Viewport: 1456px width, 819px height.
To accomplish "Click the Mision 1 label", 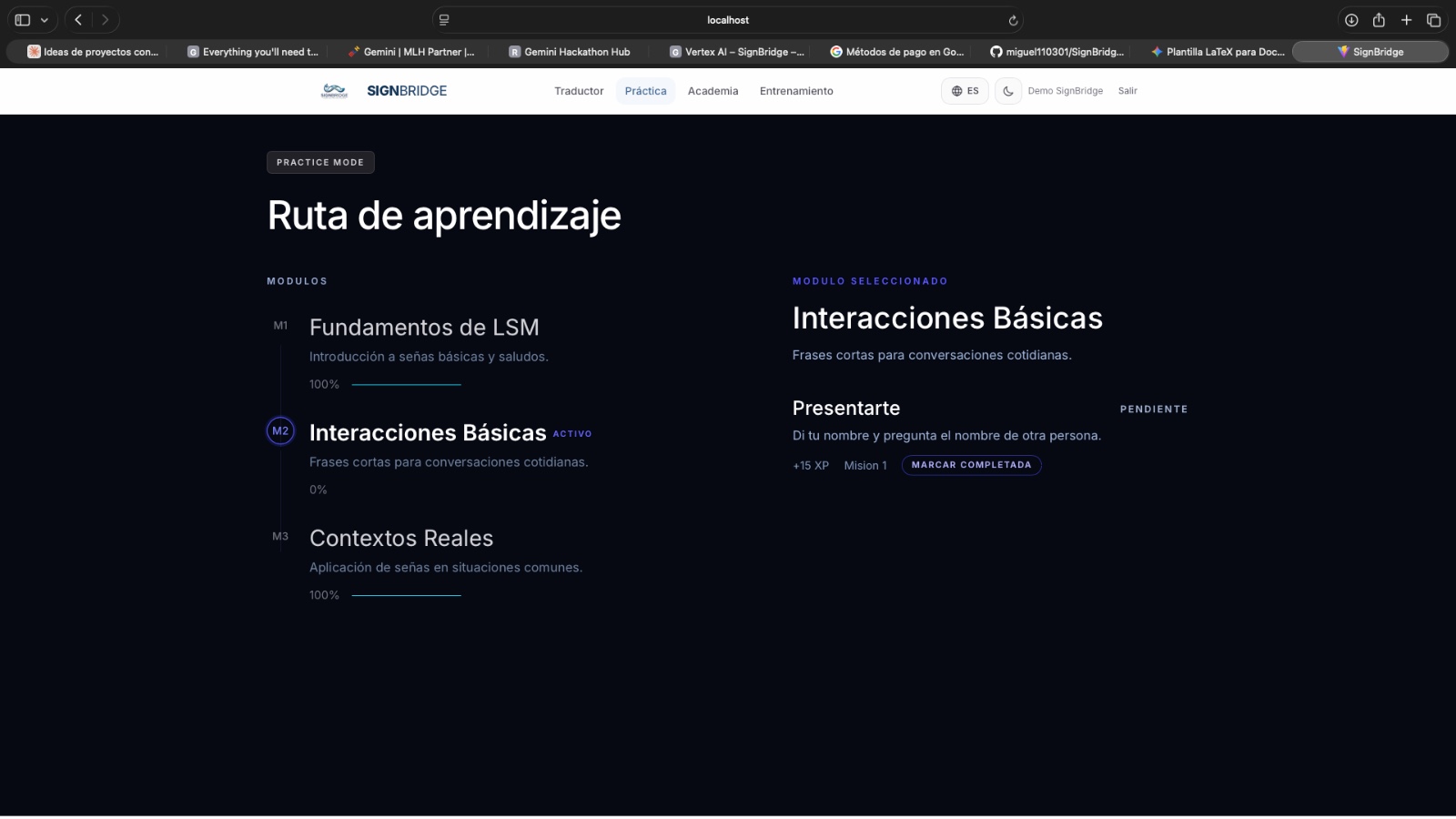I will (x=865, y=466).
